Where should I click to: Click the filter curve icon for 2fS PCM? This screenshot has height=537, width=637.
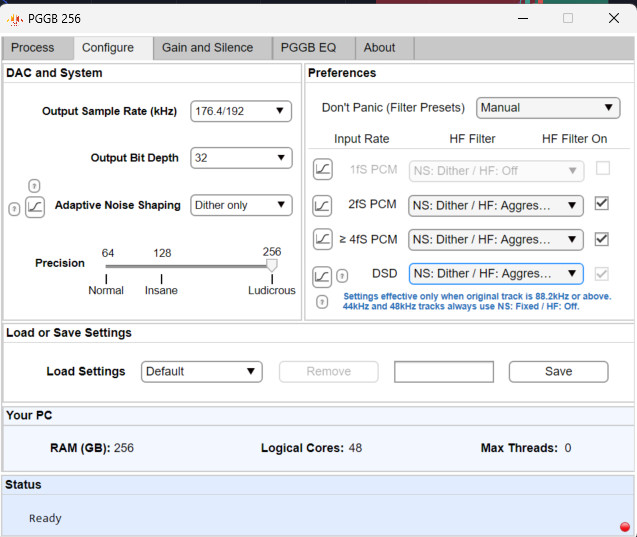pos(322,205)
